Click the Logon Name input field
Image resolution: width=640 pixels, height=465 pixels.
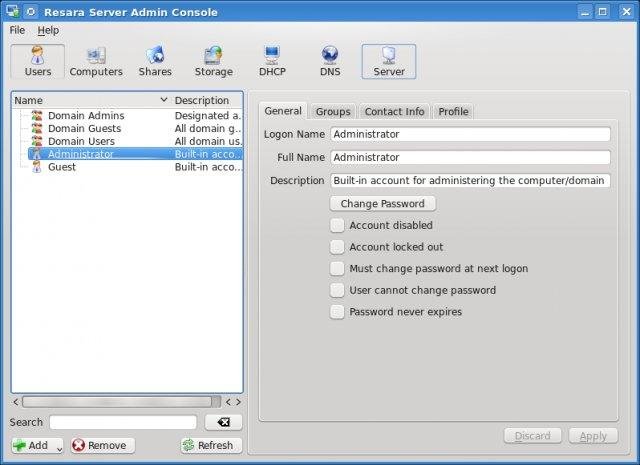coord(470,134)
